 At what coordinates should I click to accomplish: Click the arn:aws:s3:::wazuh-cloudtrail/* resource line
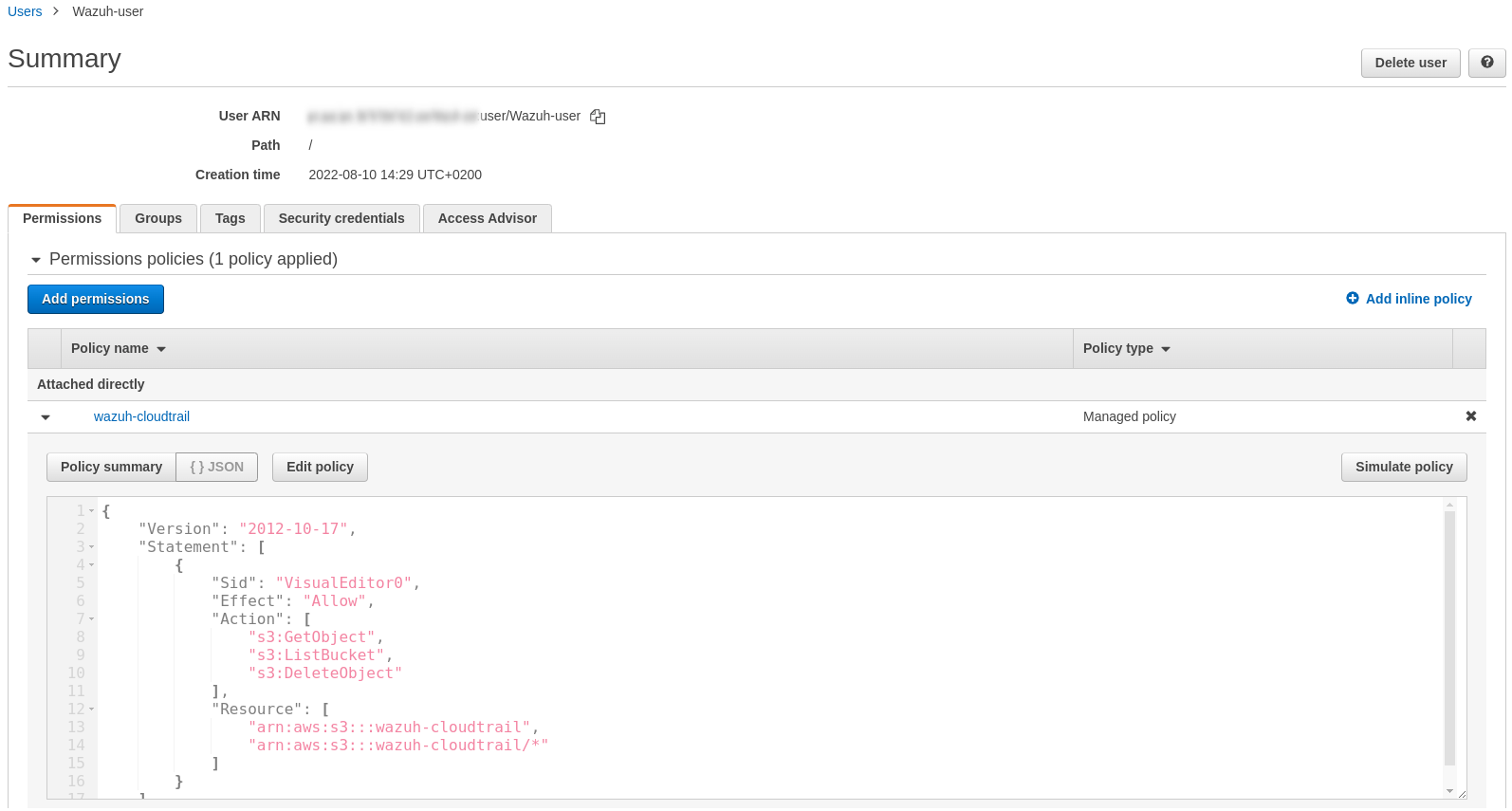point(398,746)
